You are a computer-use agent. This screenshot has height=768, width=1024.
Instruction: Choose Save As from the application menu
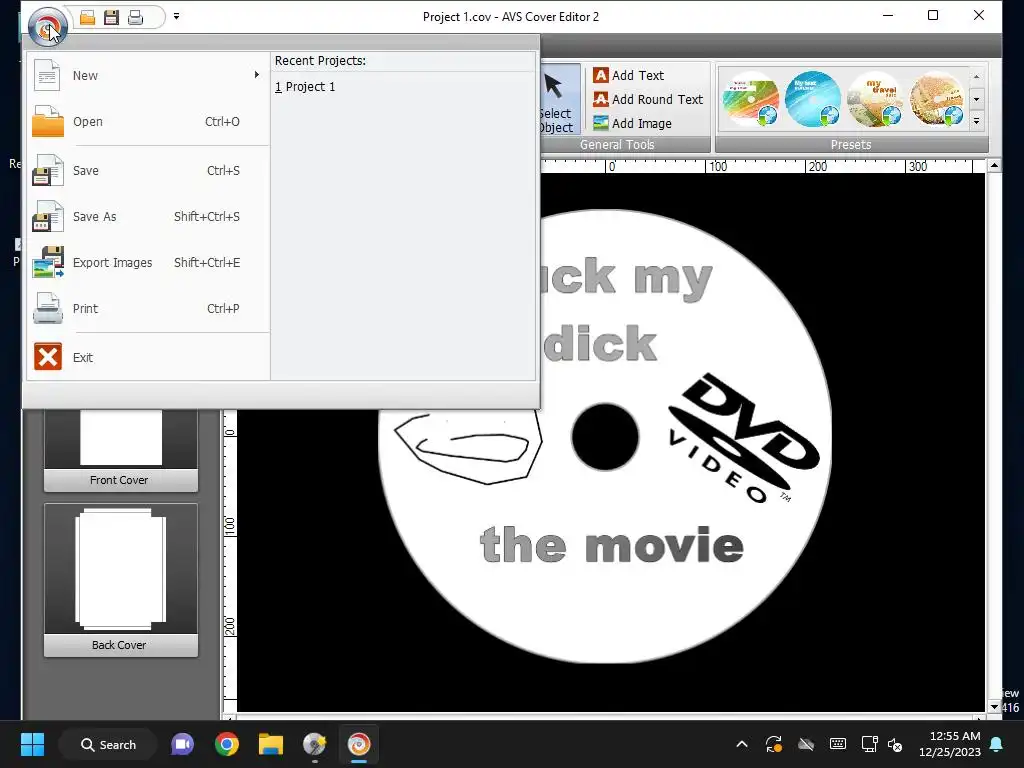[x=148, y=216]
